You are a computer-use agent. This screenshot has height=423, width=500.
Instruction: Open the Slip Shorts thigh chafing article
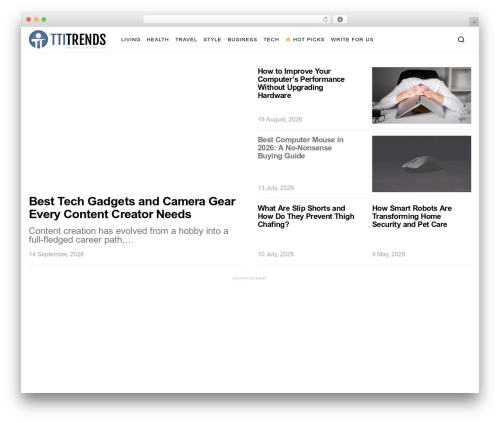coord(306,216)
